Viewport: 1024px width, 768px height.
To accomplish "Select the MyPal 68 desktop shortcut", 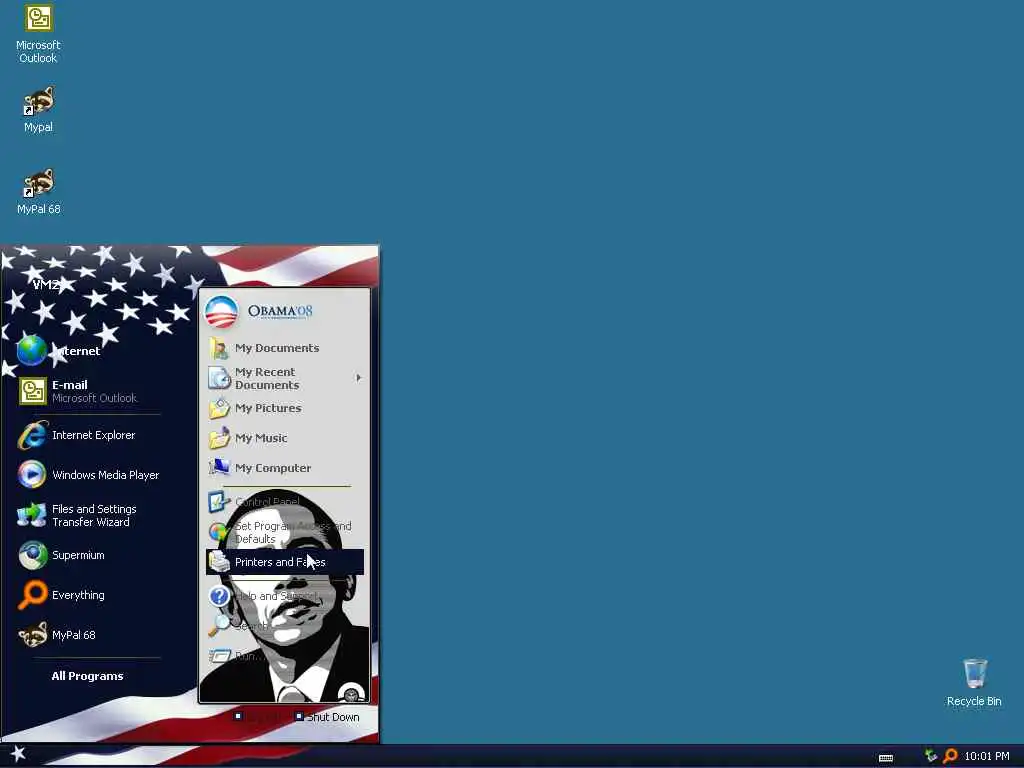I will pyautogui.click(x=38, y=191).
